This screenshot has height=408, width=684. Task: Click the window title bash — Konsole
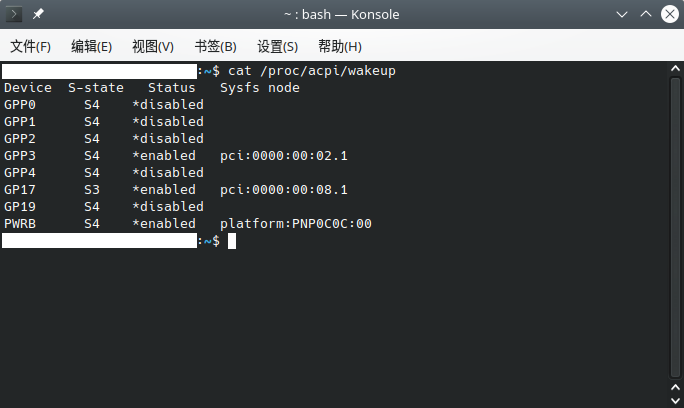pyautogui.click(x=342, y=14)
